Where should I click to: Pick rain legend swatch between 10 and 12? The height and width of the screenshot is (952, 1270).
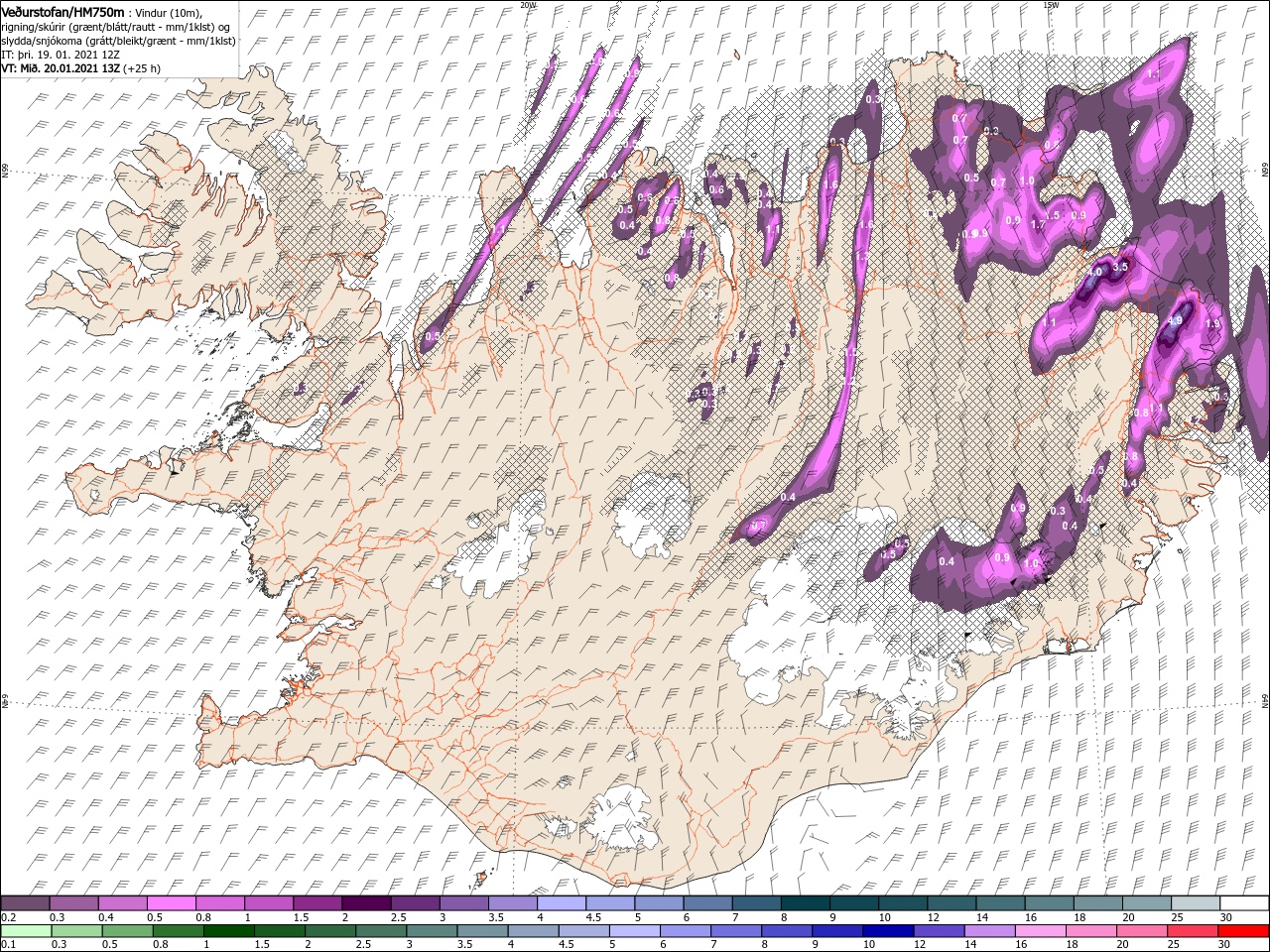coord(888,931)
